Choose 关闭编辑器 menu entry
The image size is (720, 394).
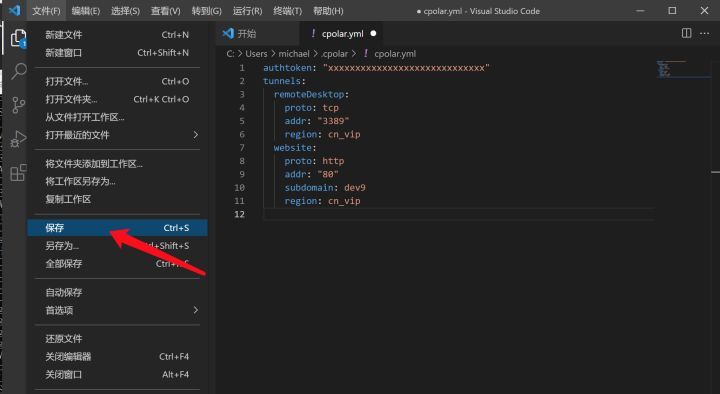[117, 357]
